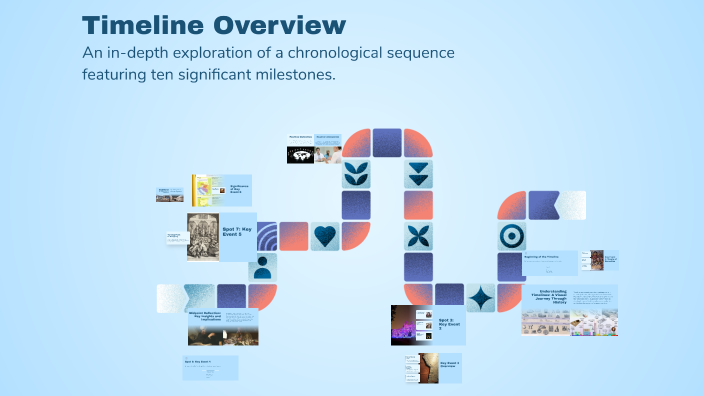Open small text slide left of engraving image
The image size is (704, 396).
click(x=177, y=238)
